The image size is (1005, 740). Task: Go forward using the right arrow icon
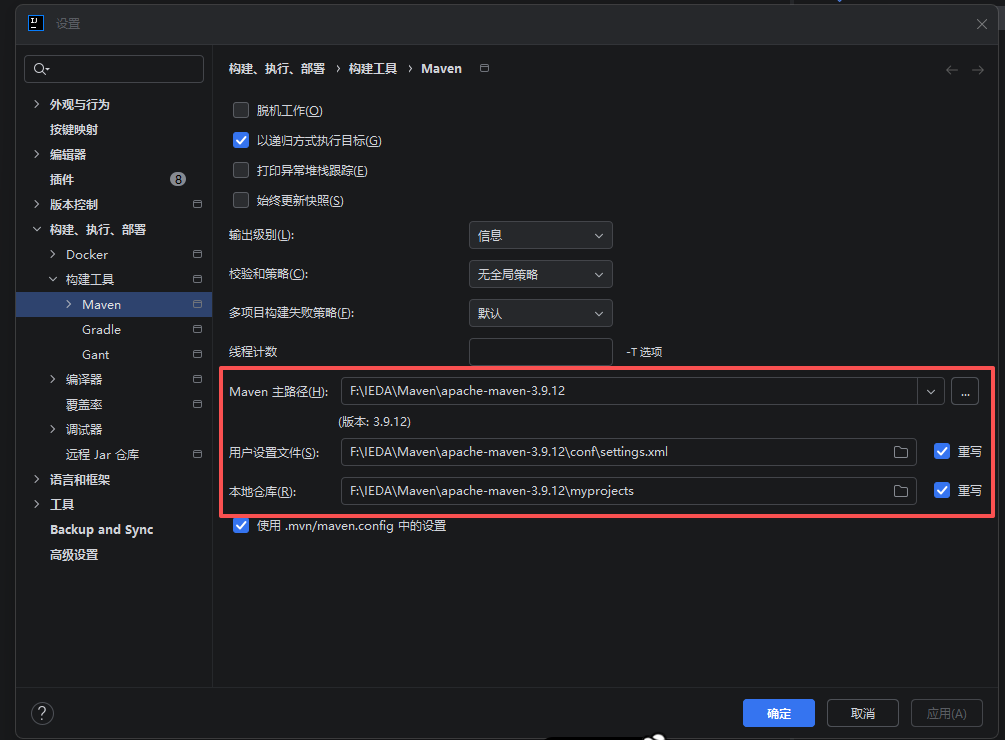(977, 70)
